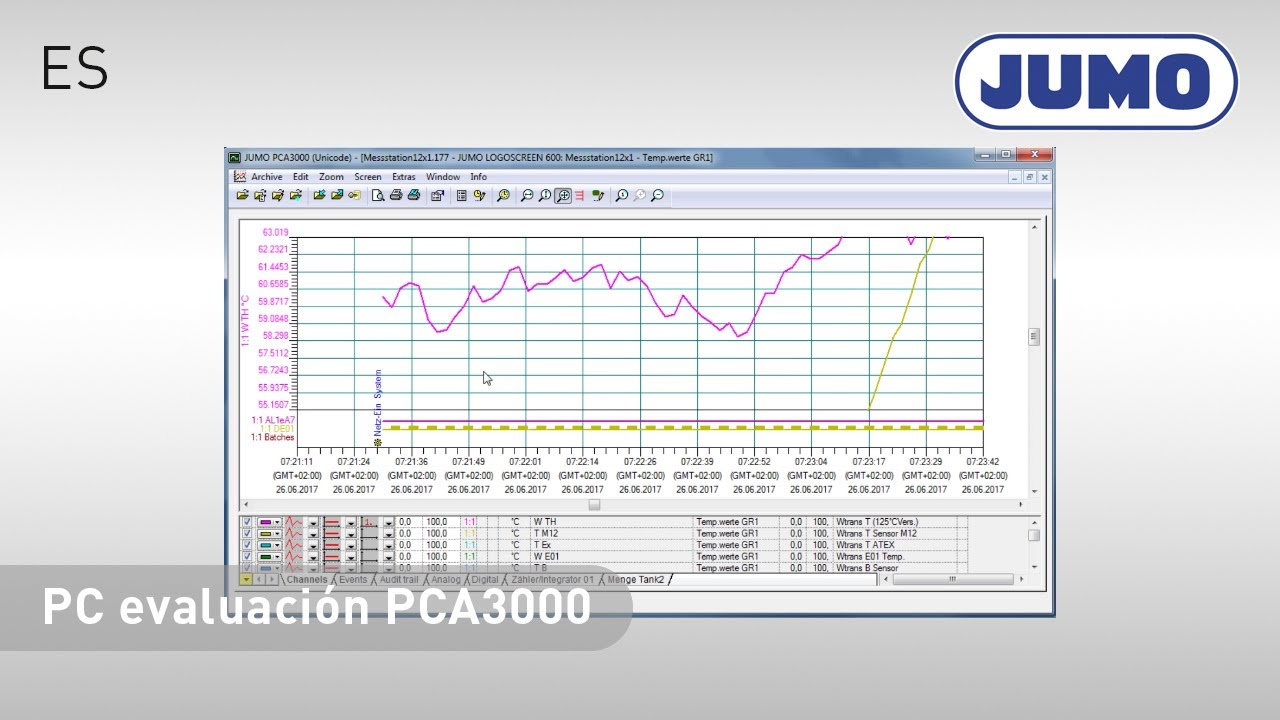Click the yellow color swatch for T M12

(x=265, y=533)
